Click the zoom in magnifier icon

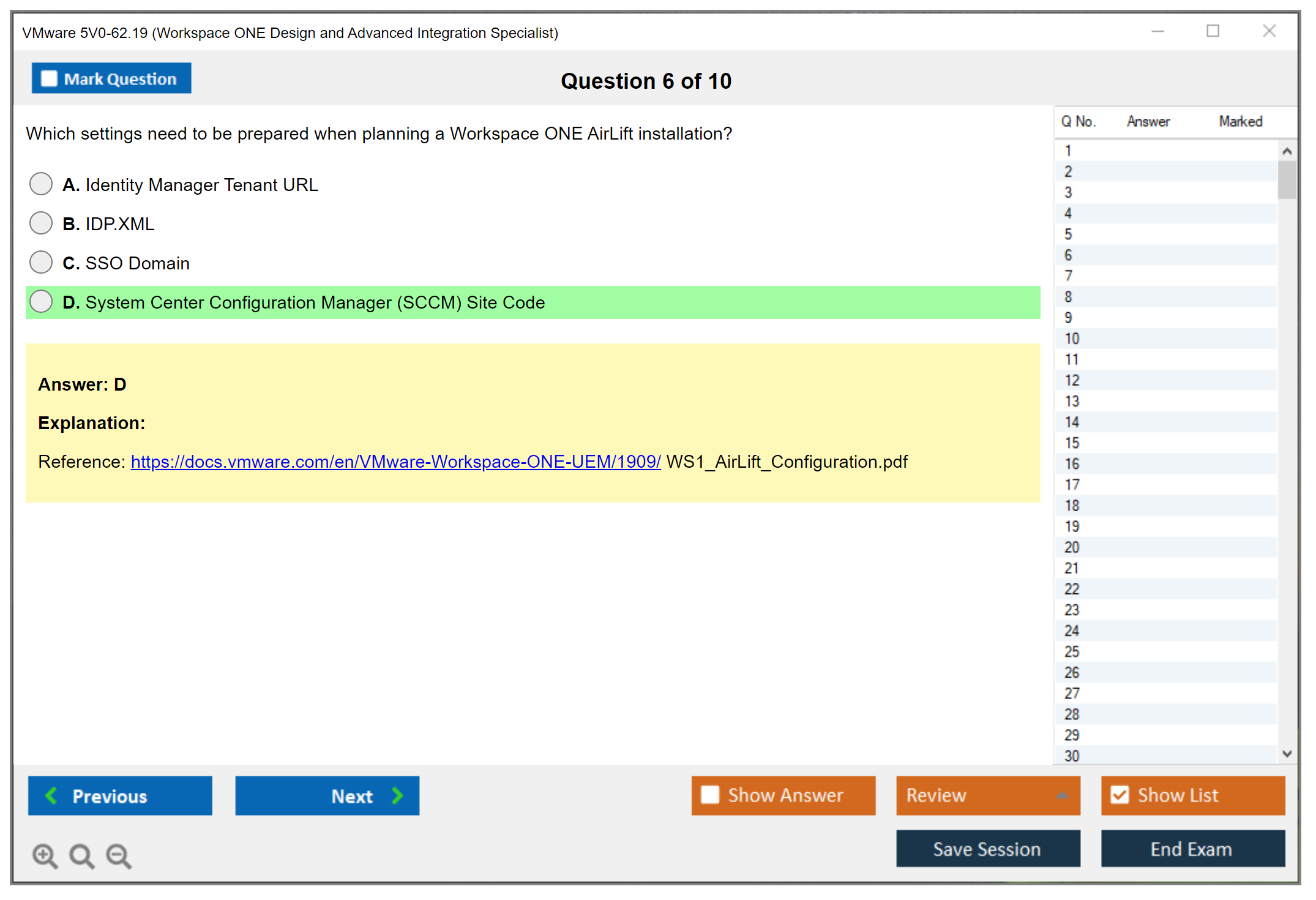click(45, 855)
